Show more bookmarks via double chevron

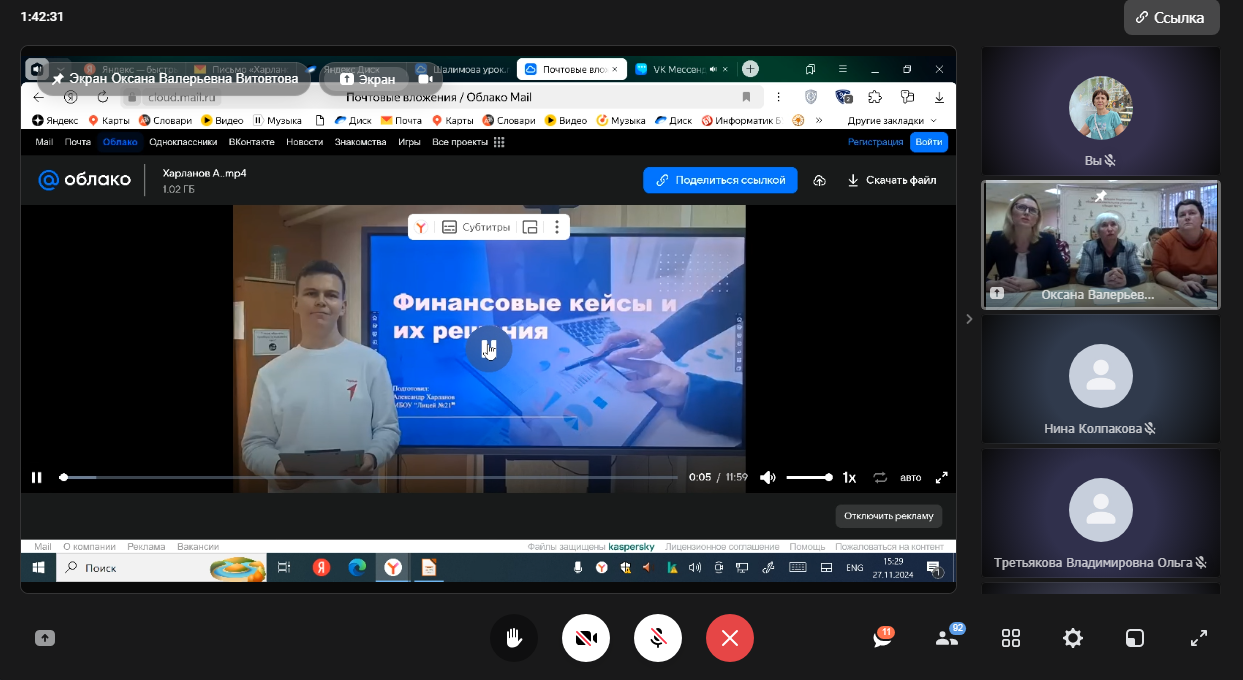click(820, 120)
